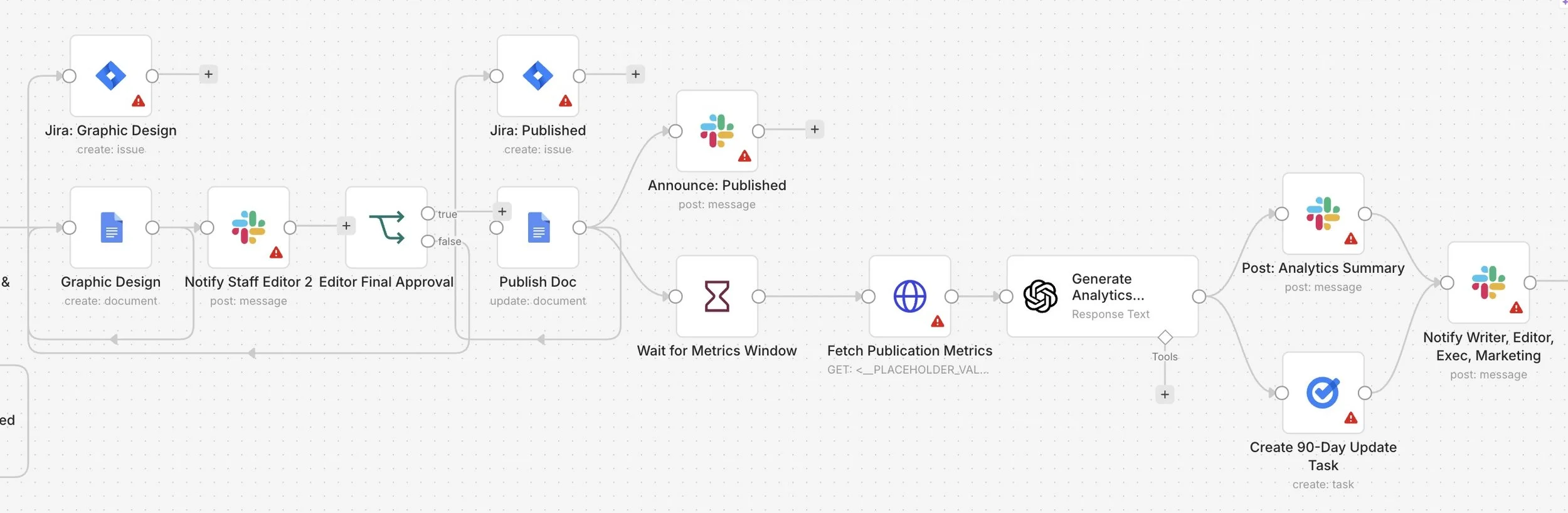Add a tool under Generate Analytics Tools
The width and height of the screenshot is (1568, 513).
(x=1165, y=394)
